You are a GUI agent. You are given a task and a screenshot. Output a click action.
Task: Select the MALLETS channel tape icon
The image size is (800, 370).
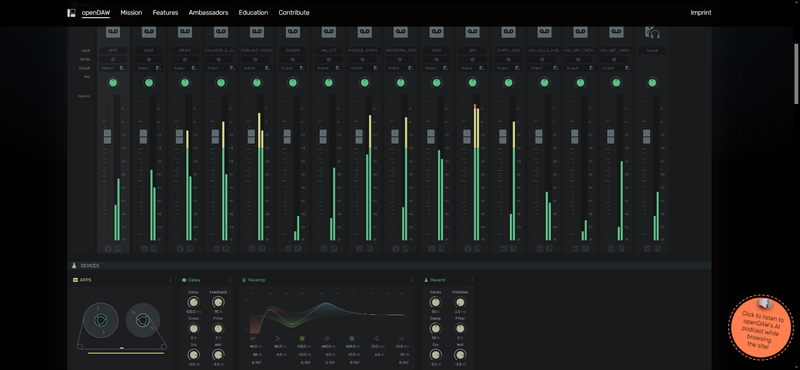point(329,32)
